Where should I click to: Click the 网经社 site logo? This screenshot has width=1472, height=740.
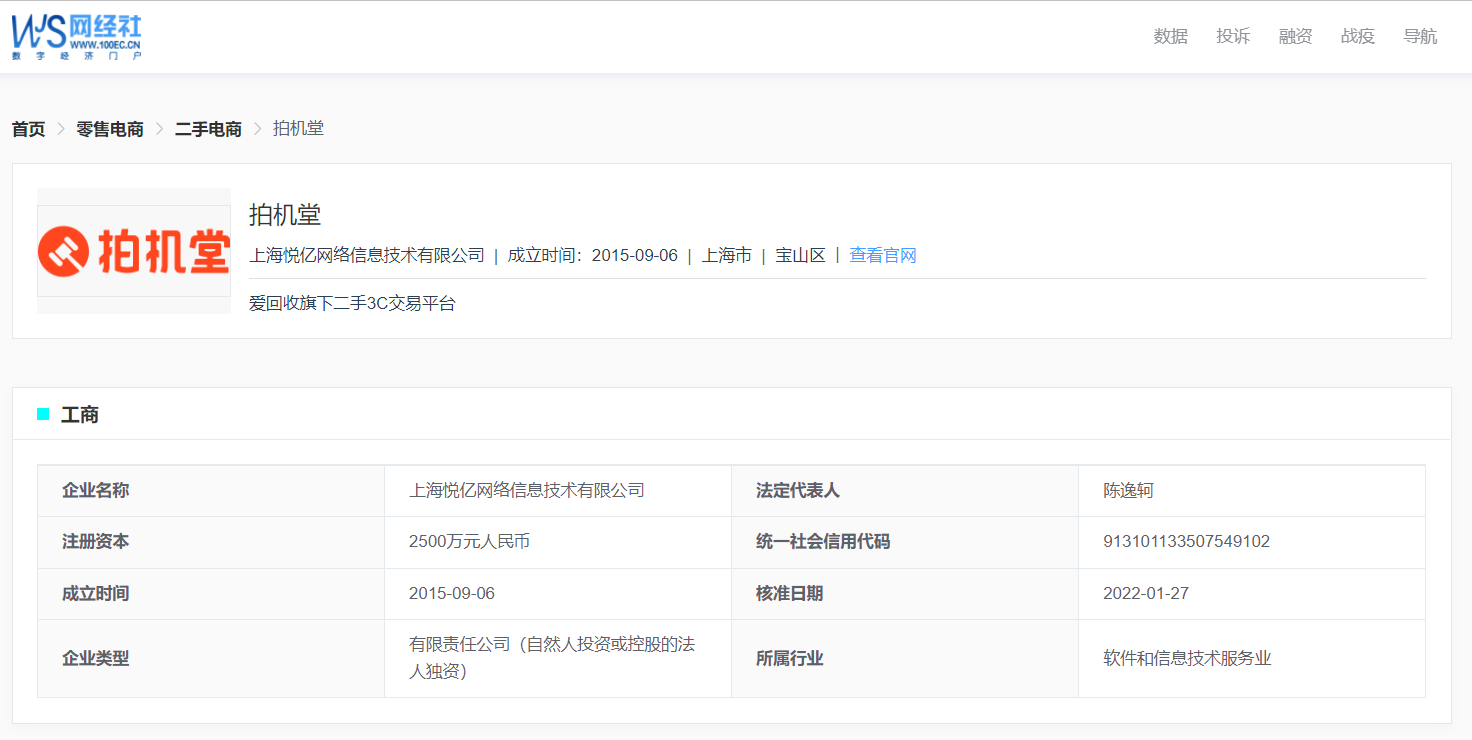point(77,37)
